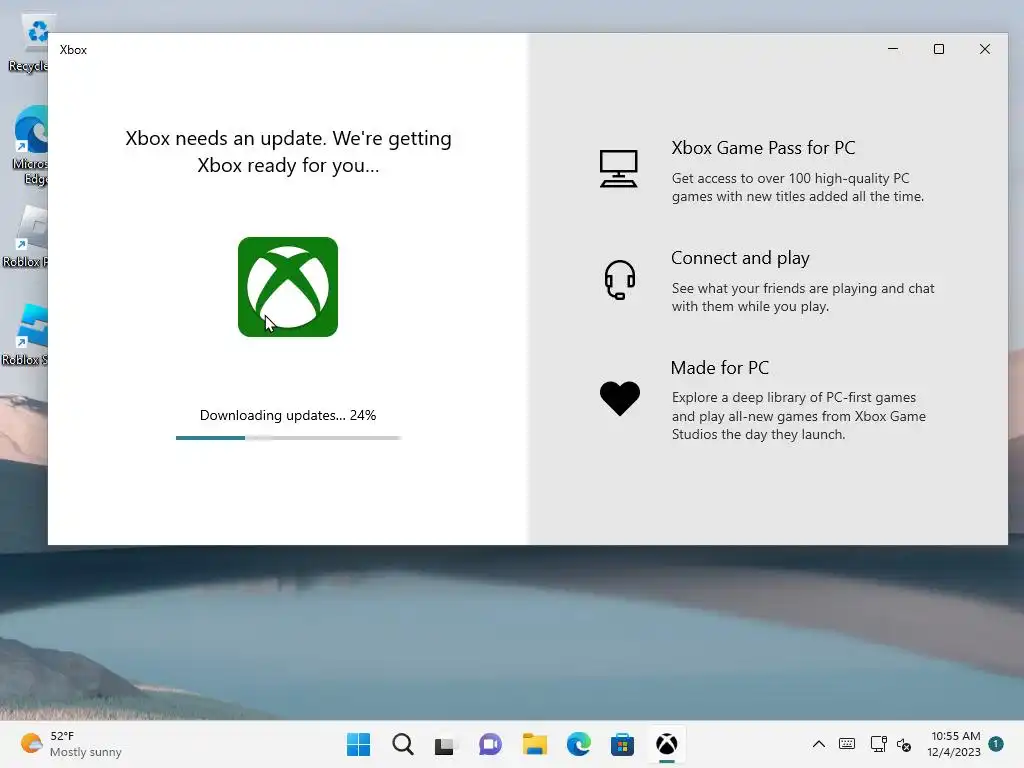Open taskbar Search
Screen dimensions: 1024x768
click(402, 744)
